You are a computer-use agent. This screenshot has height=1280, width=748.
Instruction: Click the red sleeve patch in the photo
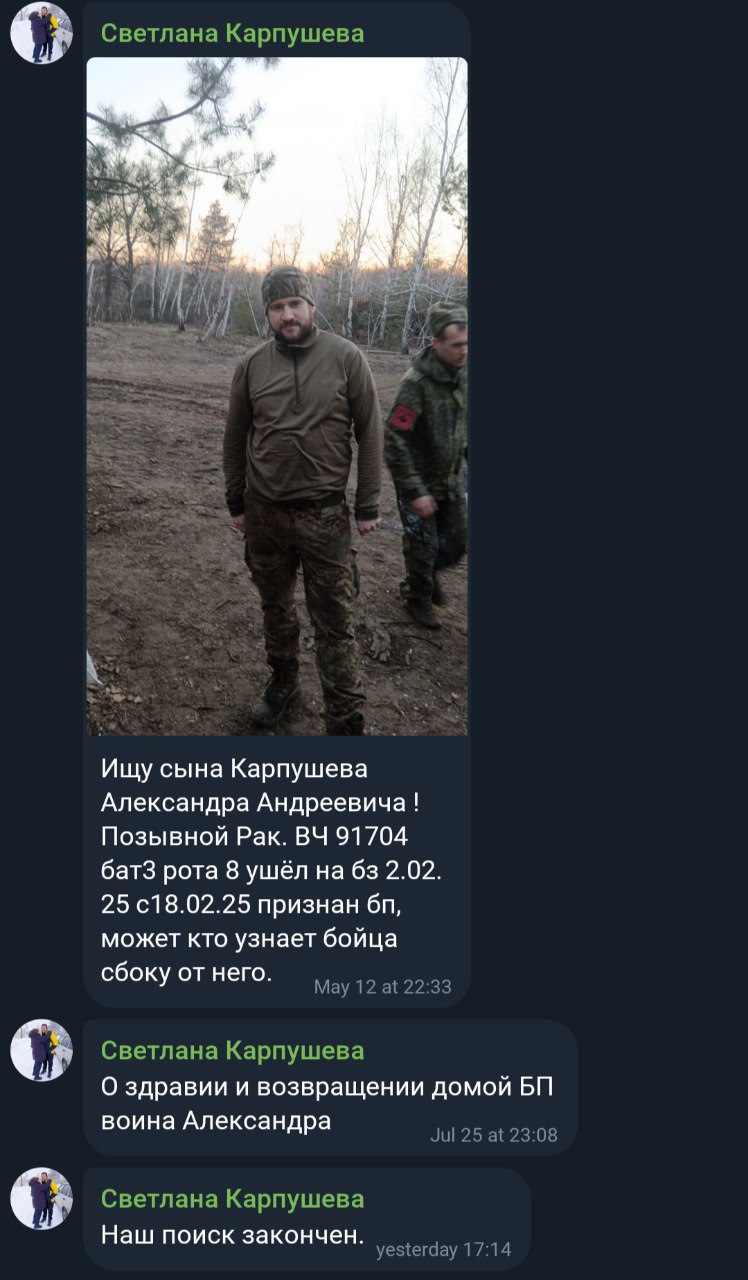[x=402, y=417]
